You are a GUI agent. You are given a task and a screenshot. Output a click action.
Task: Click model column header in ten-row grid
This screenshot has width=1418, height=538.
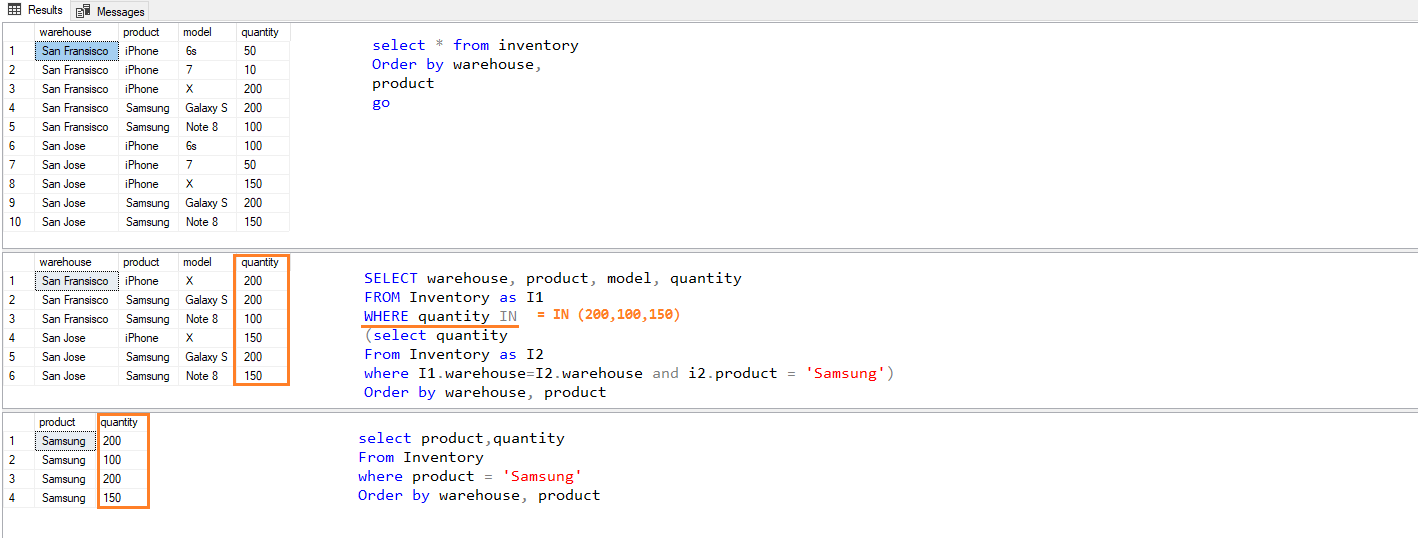pos(208,32)
